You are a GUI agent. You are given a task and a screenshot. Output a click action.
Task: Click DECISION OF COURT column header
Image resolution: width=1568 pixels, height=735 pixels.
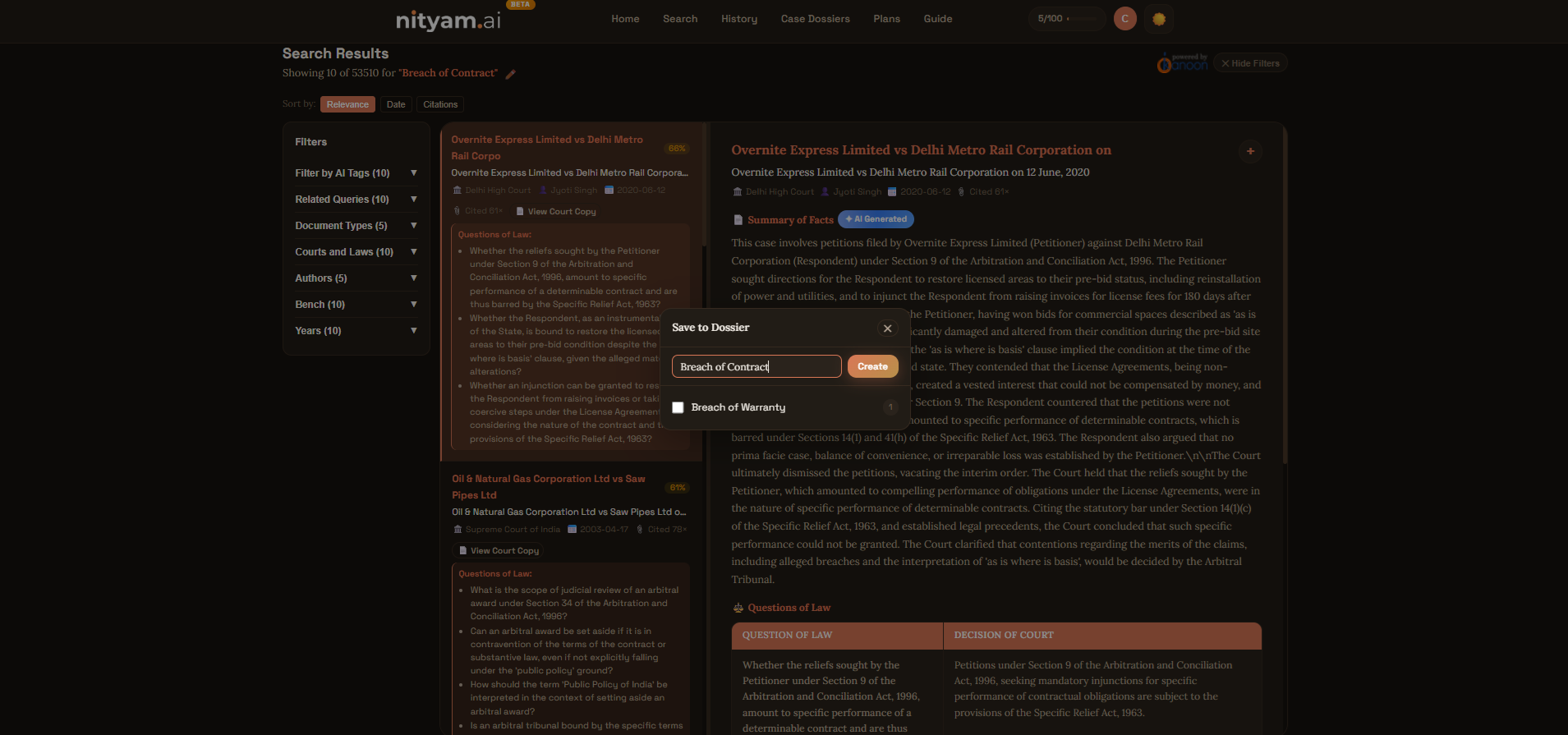(x=1102, y=636)
